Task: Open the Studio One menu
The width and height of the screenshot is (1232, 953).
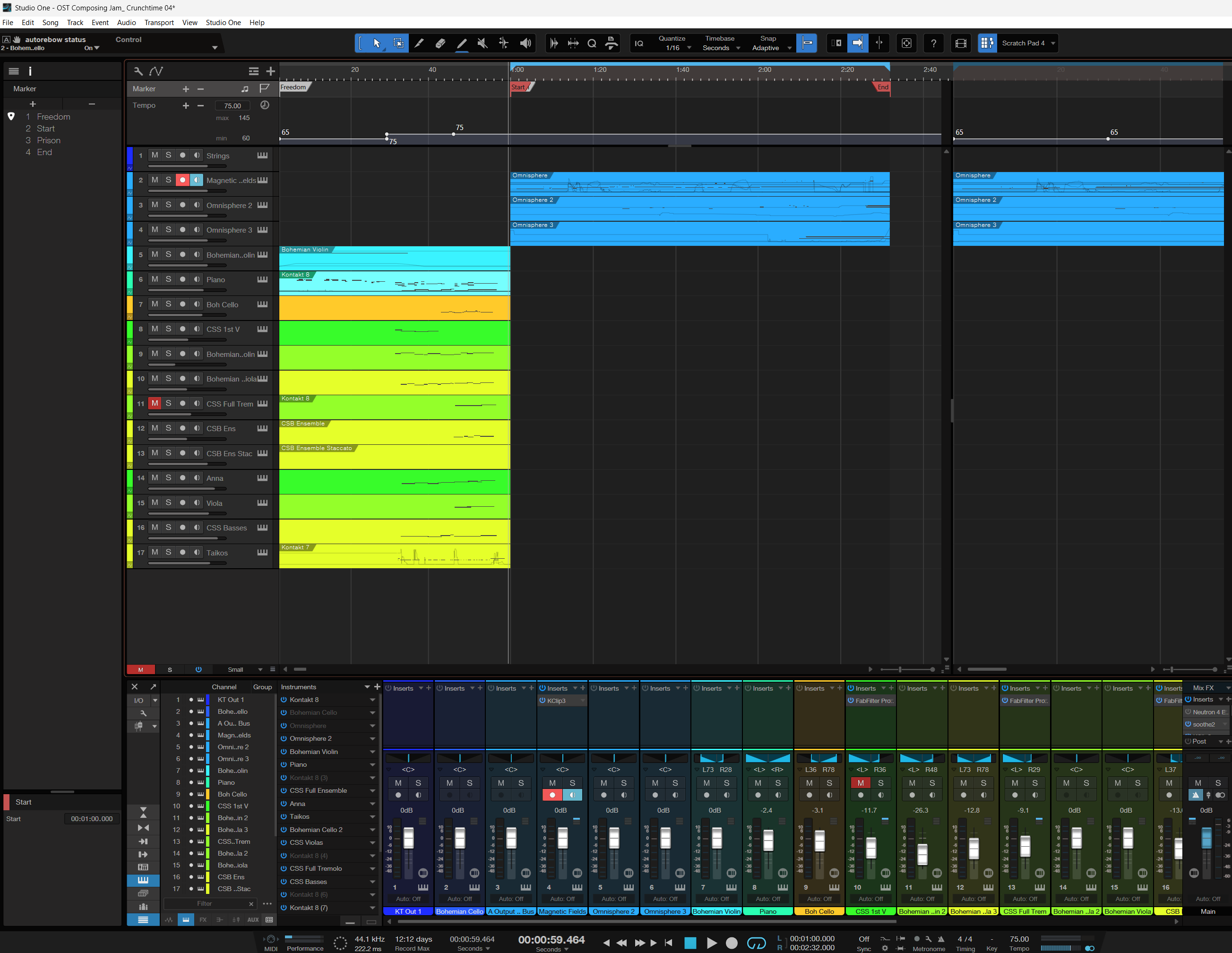Action: [224, 23]
